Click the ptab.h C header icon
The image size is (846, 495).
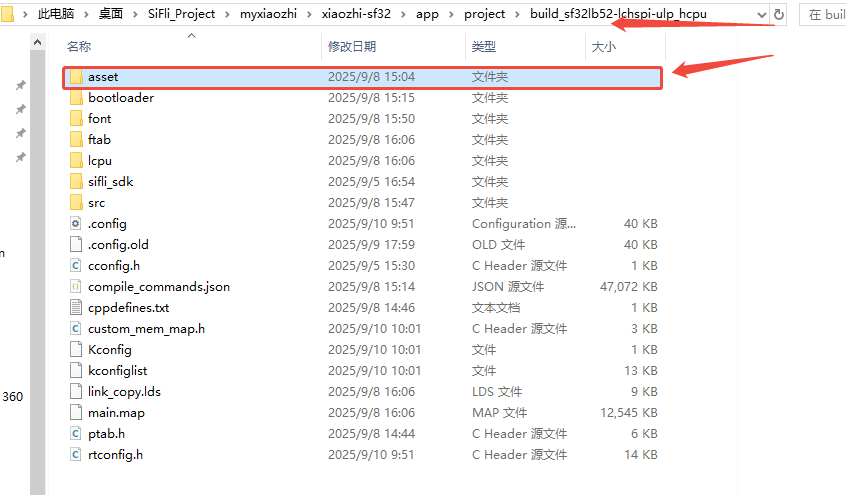(x=76, y=434)
